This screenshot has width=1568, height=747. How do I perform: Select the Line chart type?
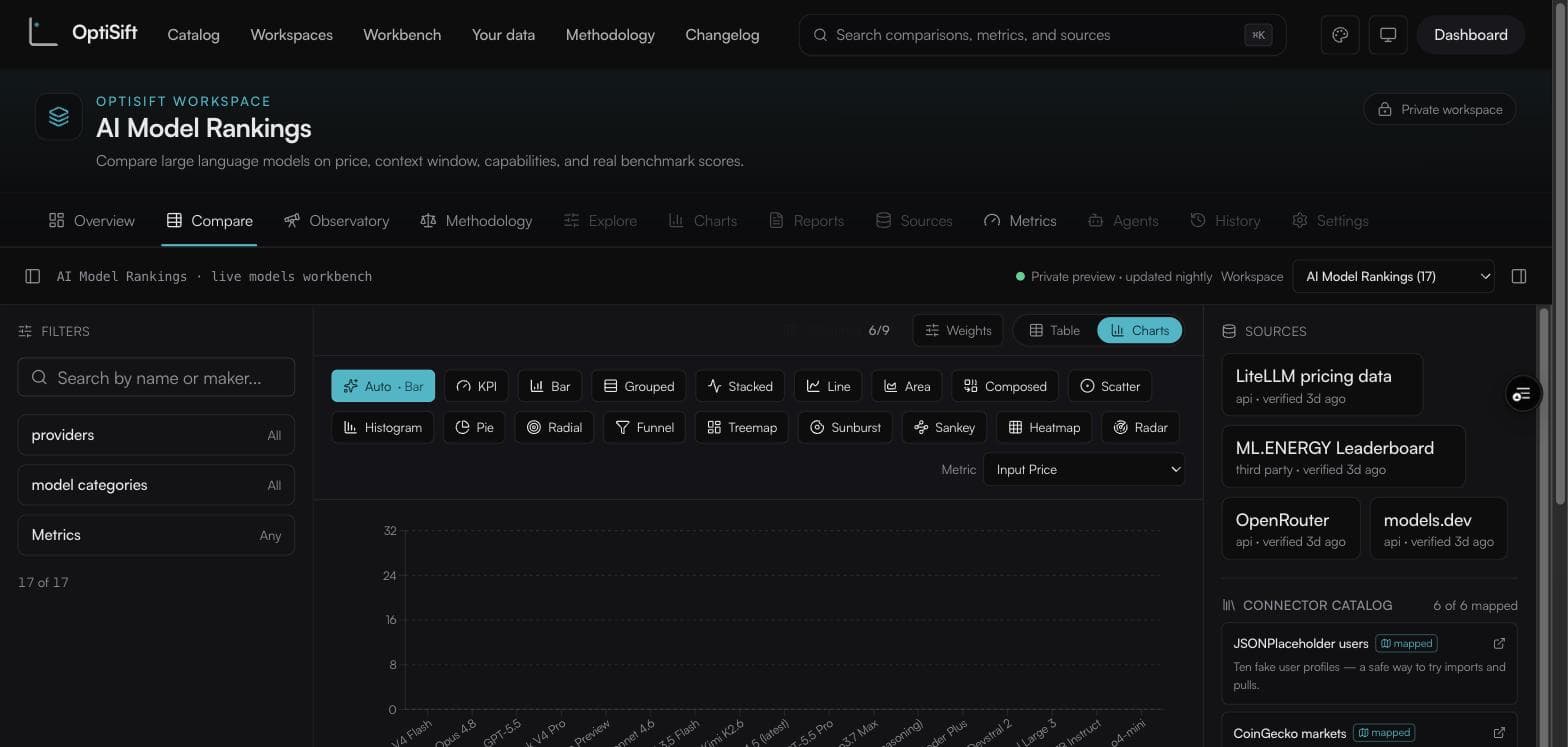[x=828, y=386]
